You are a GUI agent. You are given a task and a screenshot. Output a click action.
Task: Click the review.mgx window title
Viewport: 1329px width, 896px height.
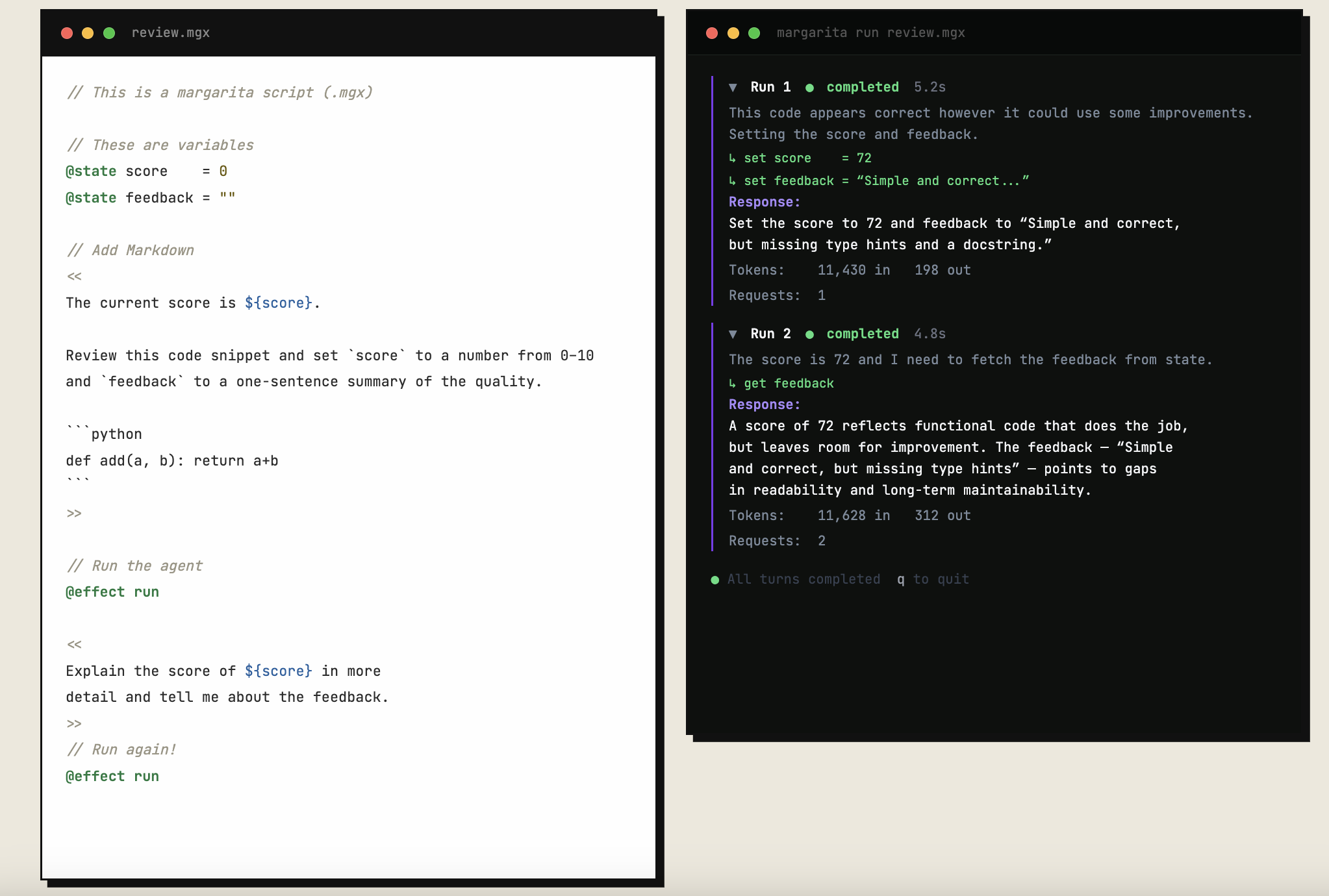[171, 33]
